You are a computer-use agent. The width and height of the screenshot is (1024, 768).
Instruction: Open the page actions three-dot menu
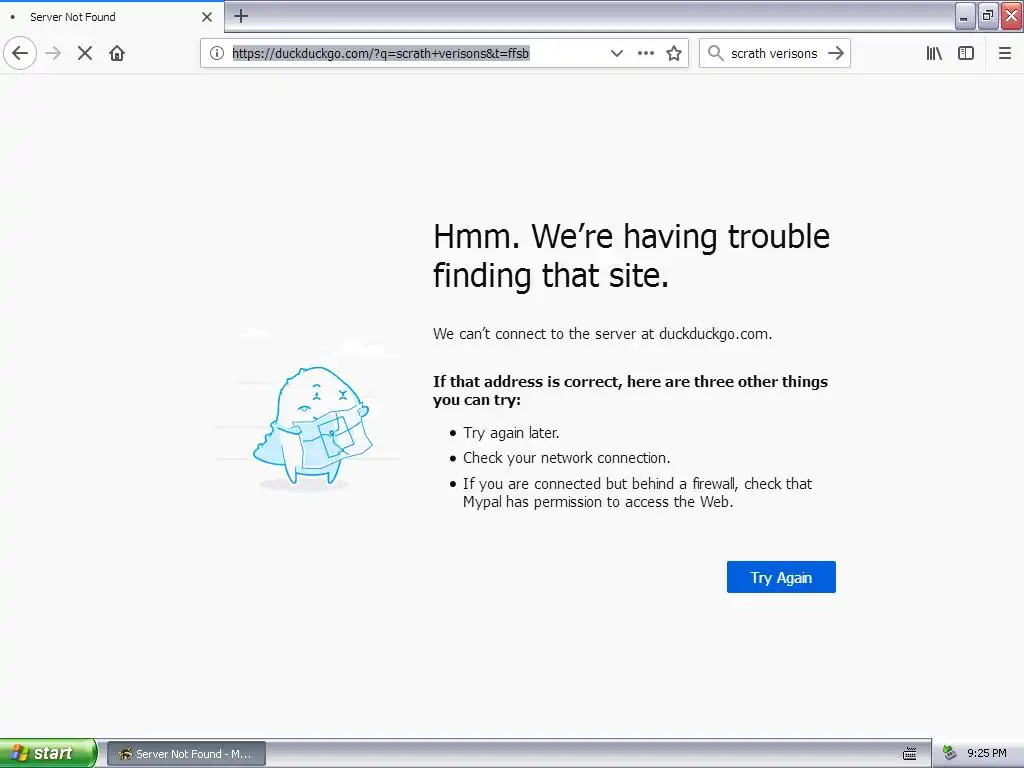tap(646, 53)
